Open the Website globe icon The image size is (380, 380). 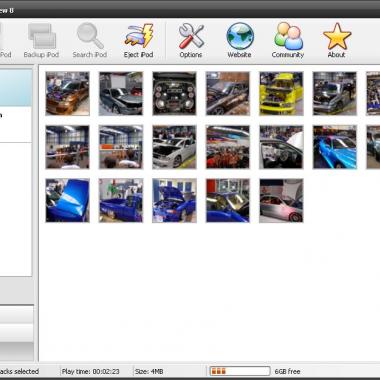(240, 36)
